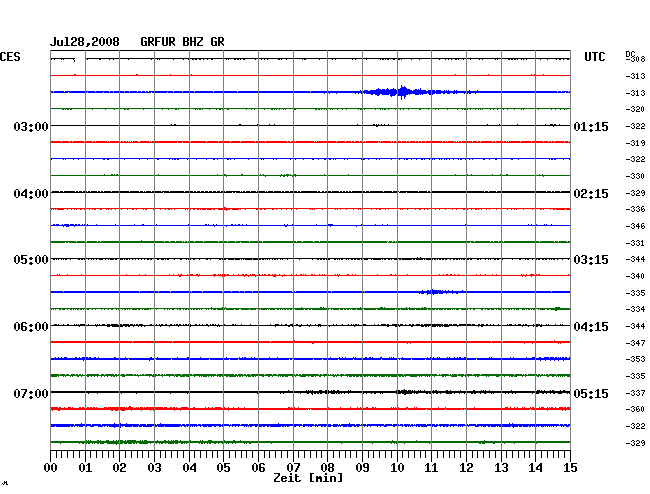
Task: Click the DC offset value -308
Action: (635, 59)
